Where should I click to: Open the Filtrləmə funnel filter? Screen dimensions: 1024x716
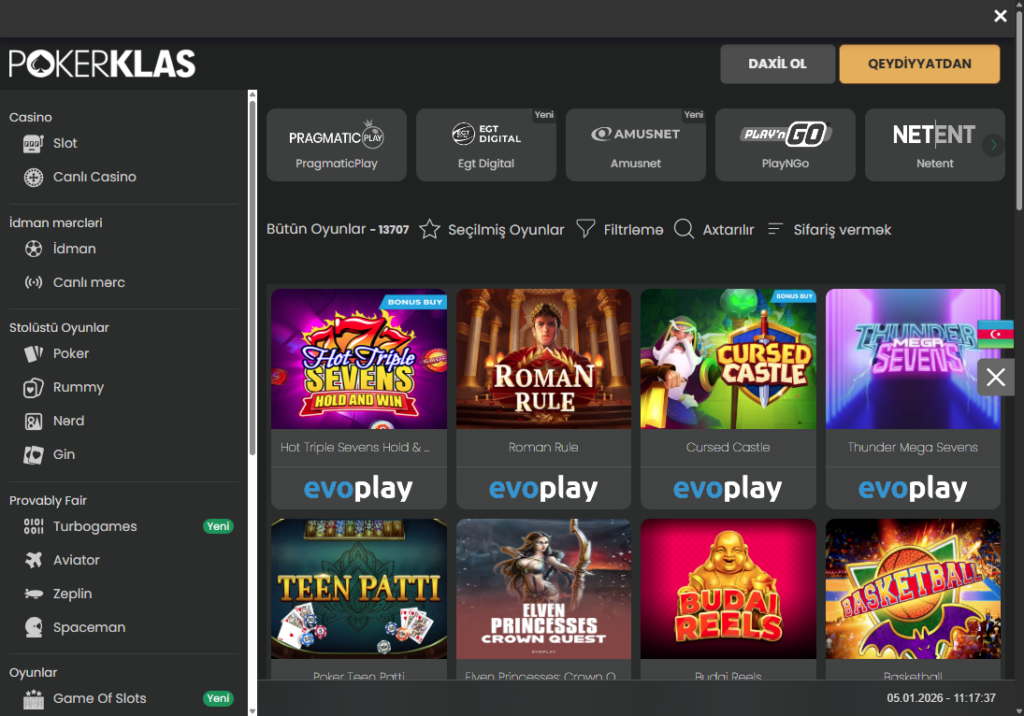pos(586,230)
